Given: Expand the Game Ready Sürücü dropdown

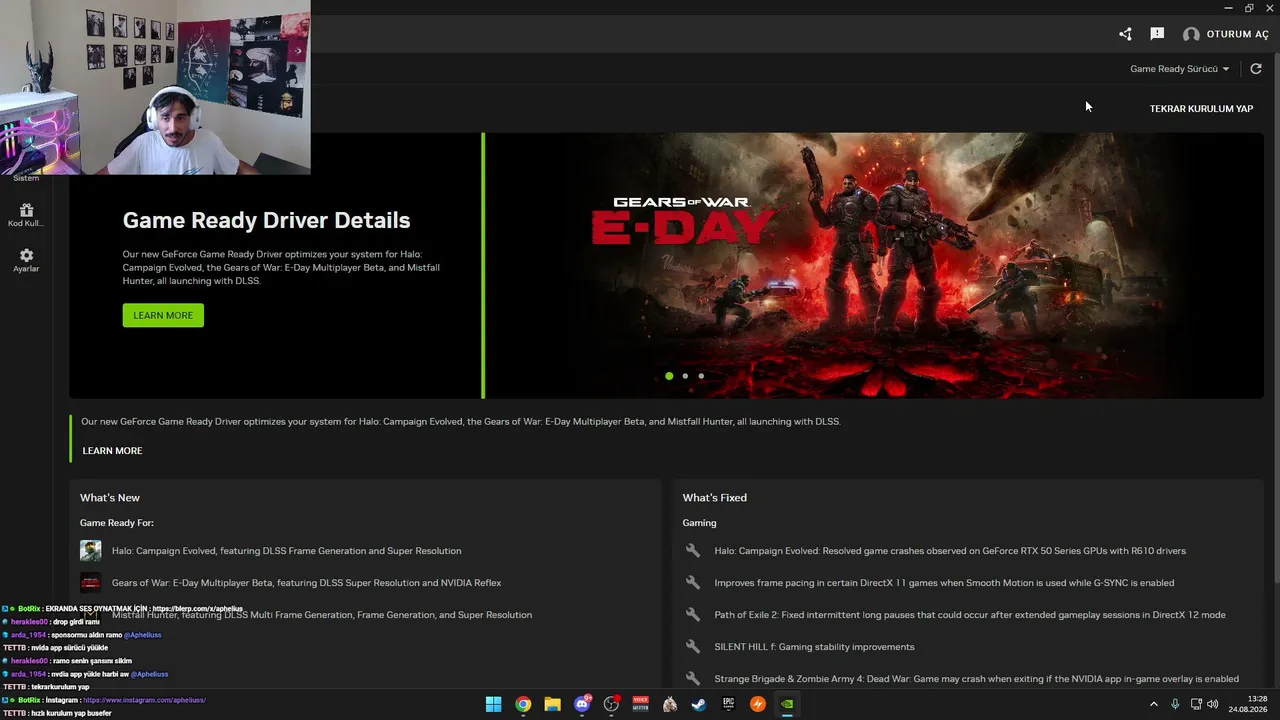Looking at the screenshot, I should click(1180, 69).
